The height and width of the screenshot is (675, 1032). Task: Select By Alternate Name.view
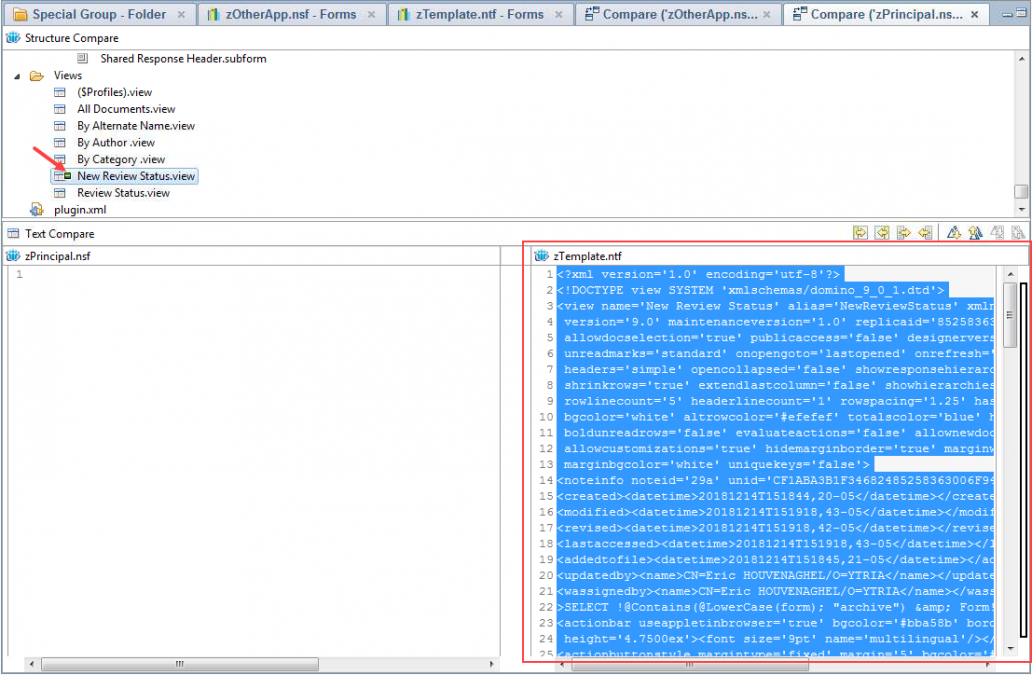(x=136, y=126)
